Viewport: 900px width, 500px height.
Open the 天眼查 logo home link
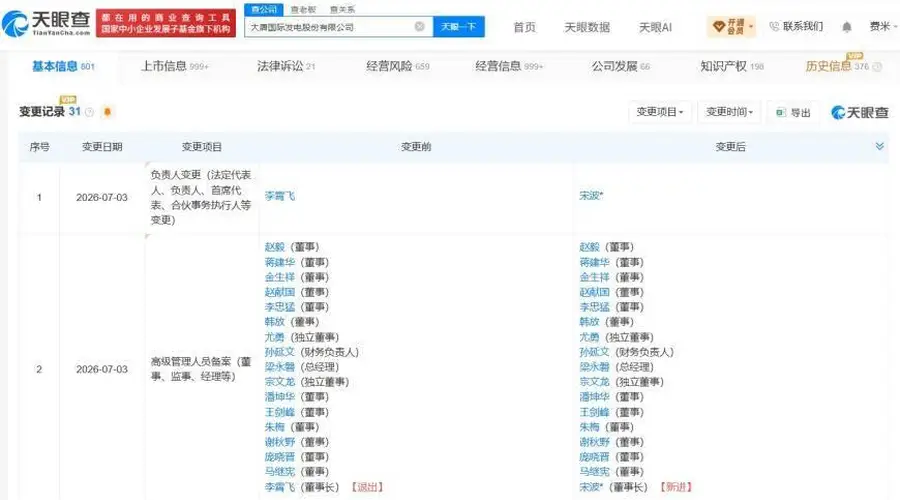[46, 23]
